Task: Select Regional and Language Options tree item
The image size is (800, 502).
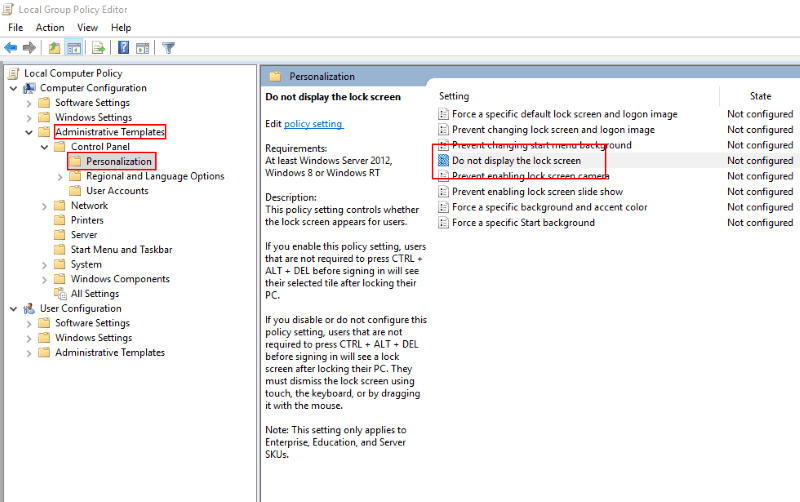Action: (155, 177)
